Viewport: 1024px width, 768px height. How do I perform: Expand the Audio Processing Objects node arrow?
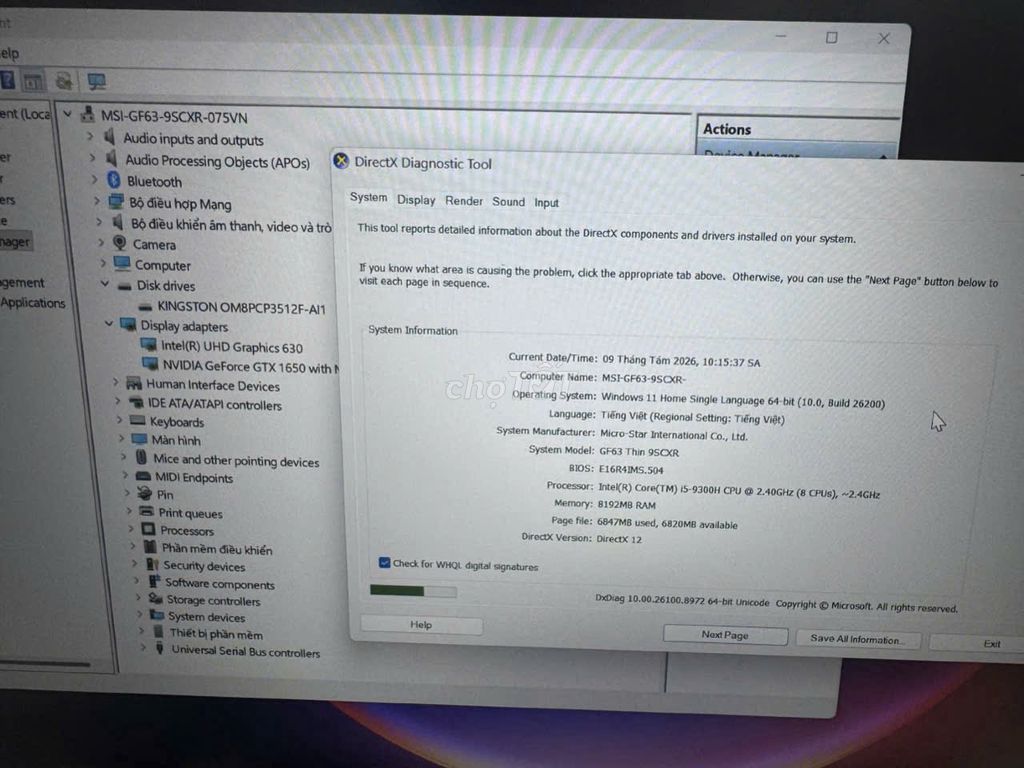(x=92, y=158)
